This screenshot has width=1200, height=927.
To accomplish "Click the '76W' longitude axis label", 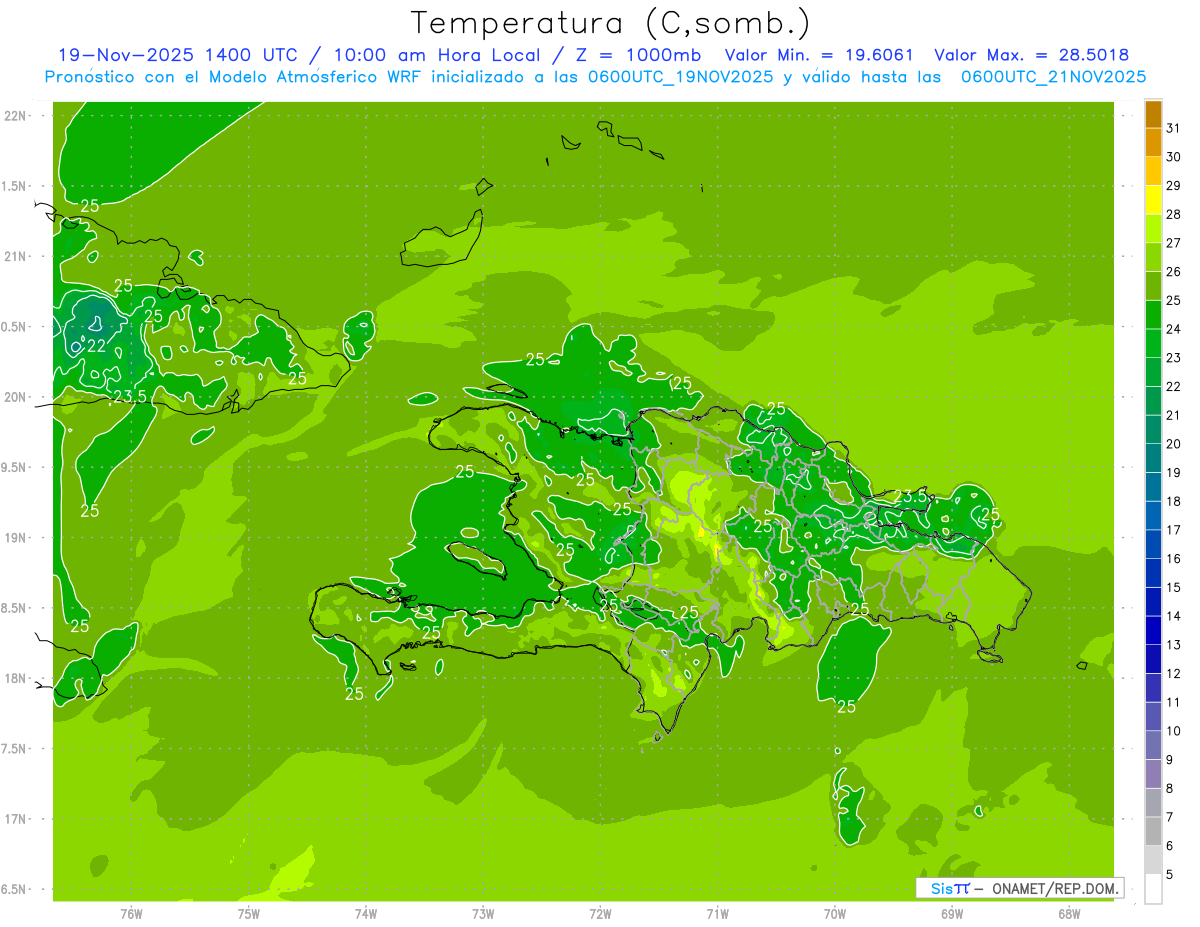I will click(131, 913).
